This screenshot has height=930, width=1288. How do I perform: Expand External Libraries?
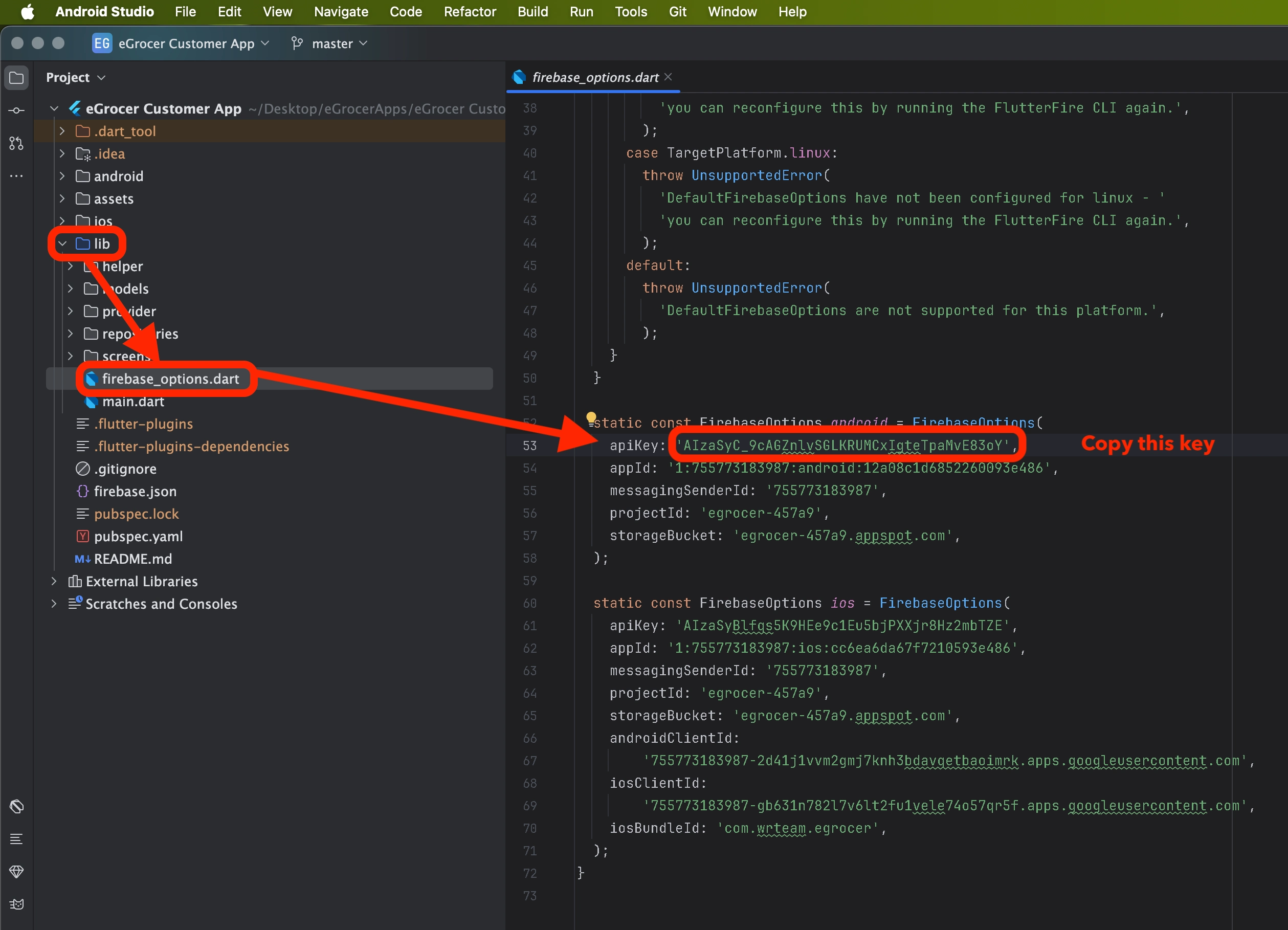[54, 581]
